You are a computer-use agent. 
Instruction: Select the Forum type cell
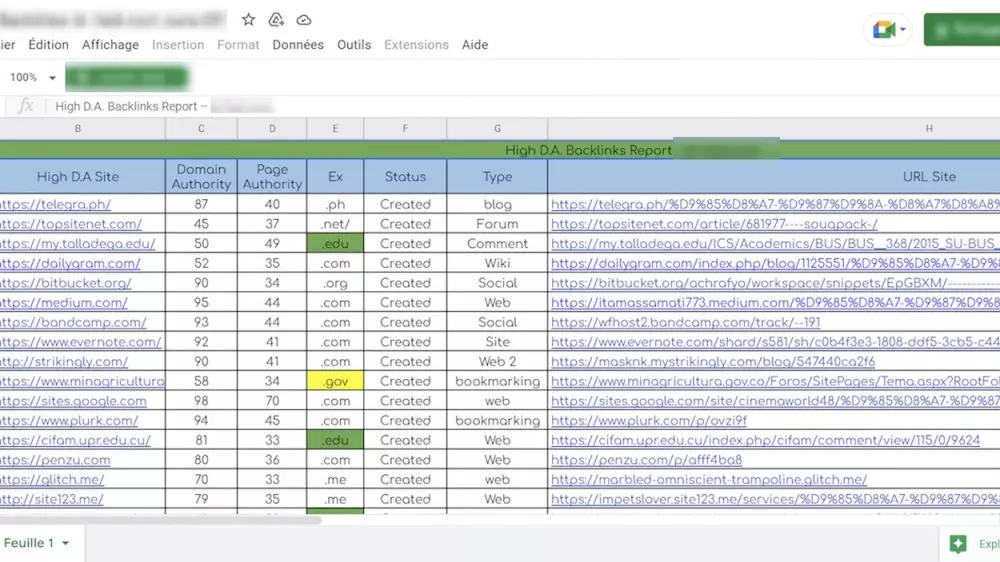coord(497,224)
